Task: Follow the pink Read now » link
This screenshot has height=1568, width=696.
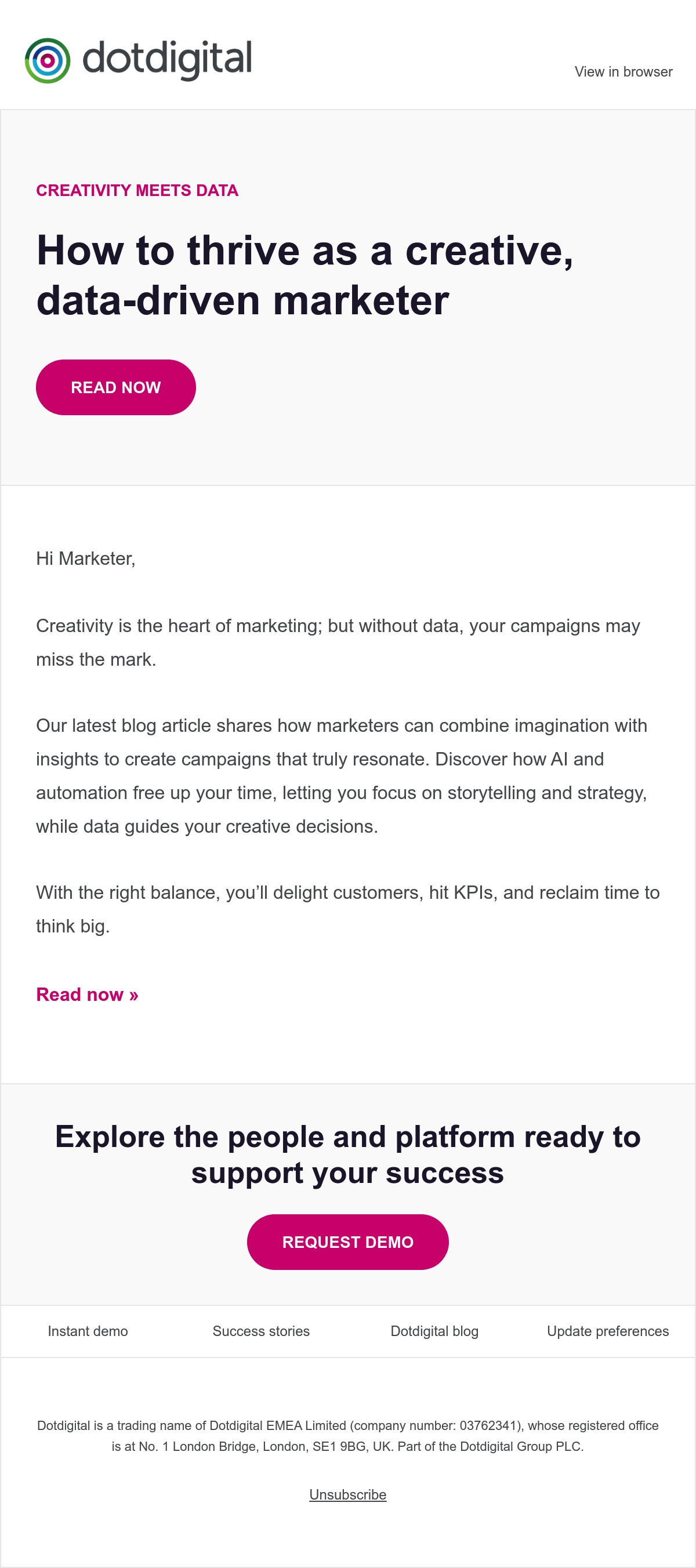Action: click(87, 994)
